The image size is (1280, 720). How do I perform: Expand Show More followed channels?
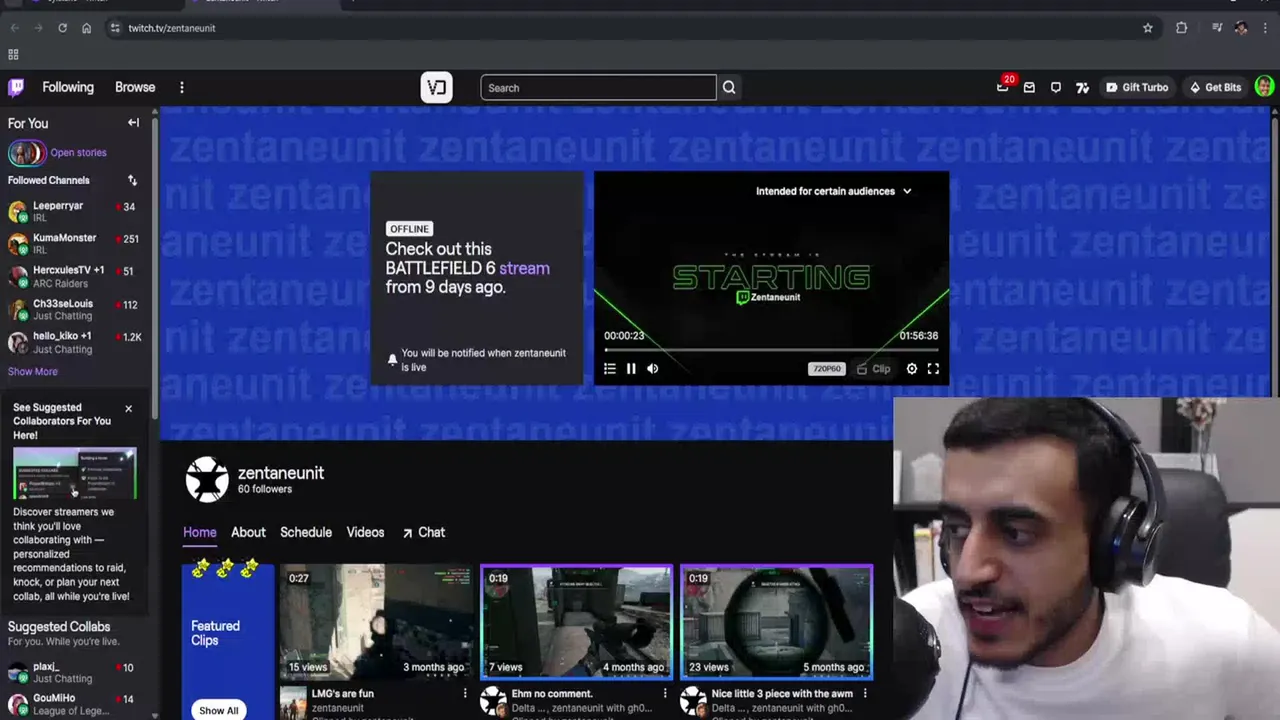pyautogui.click(x=33, y=372)
